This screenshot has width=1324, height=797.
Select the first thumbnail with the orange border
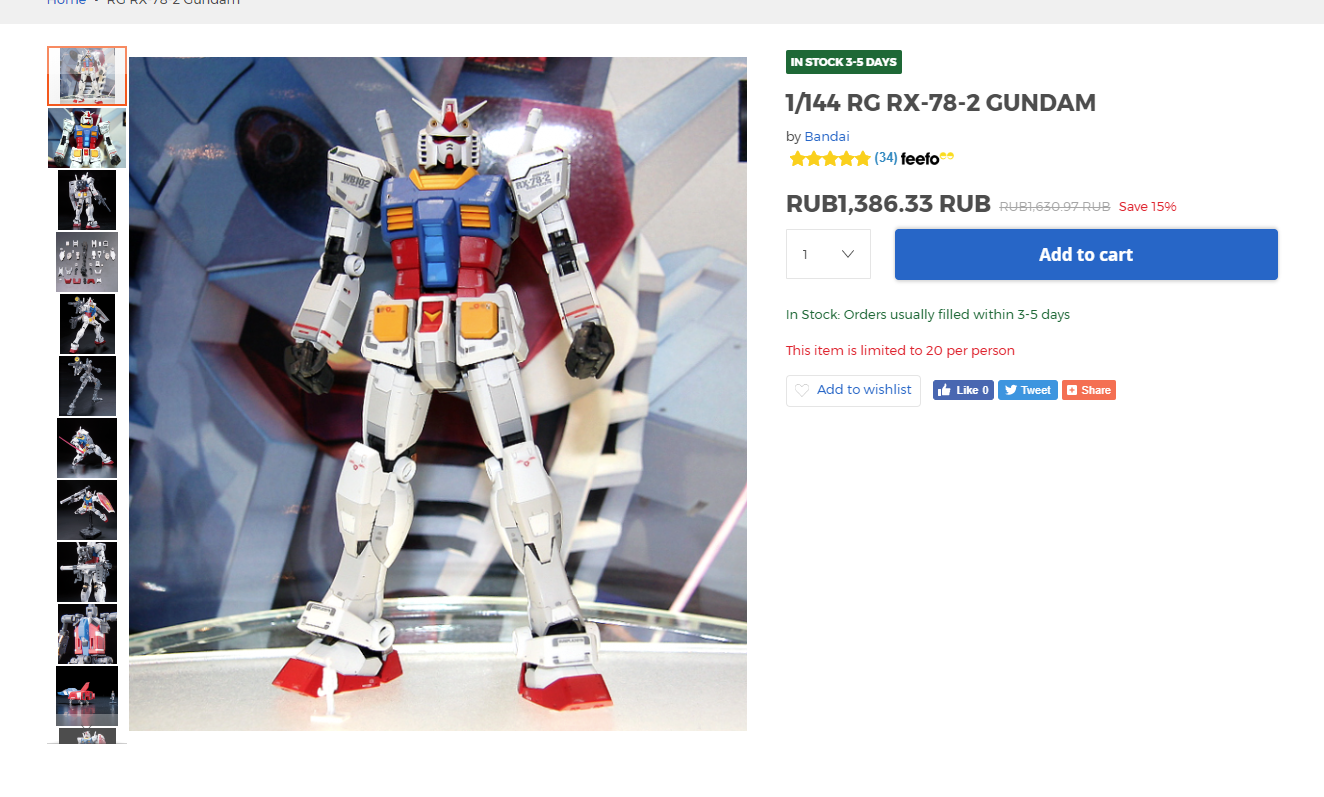point(87,76)
